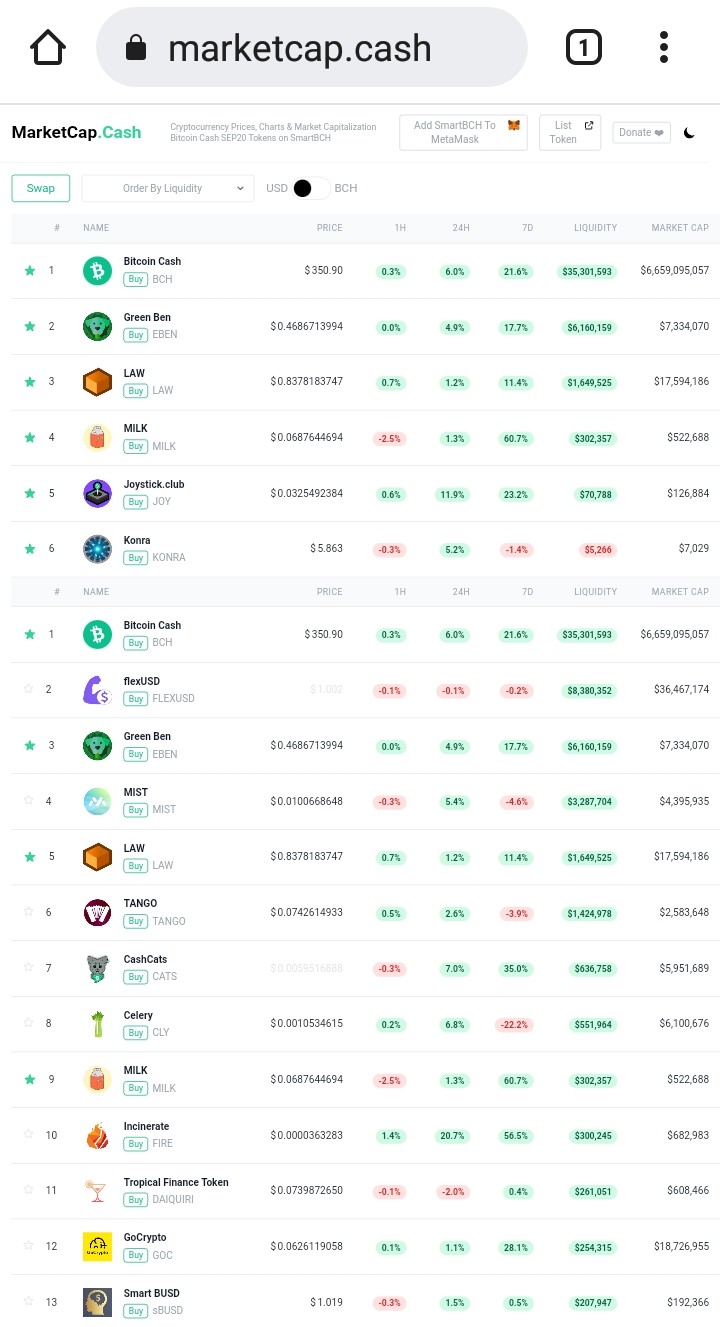Open the browser three-dot menu
Image resolution: width=720 pixels, height=1327 pixels.
[x=664, y=47]
